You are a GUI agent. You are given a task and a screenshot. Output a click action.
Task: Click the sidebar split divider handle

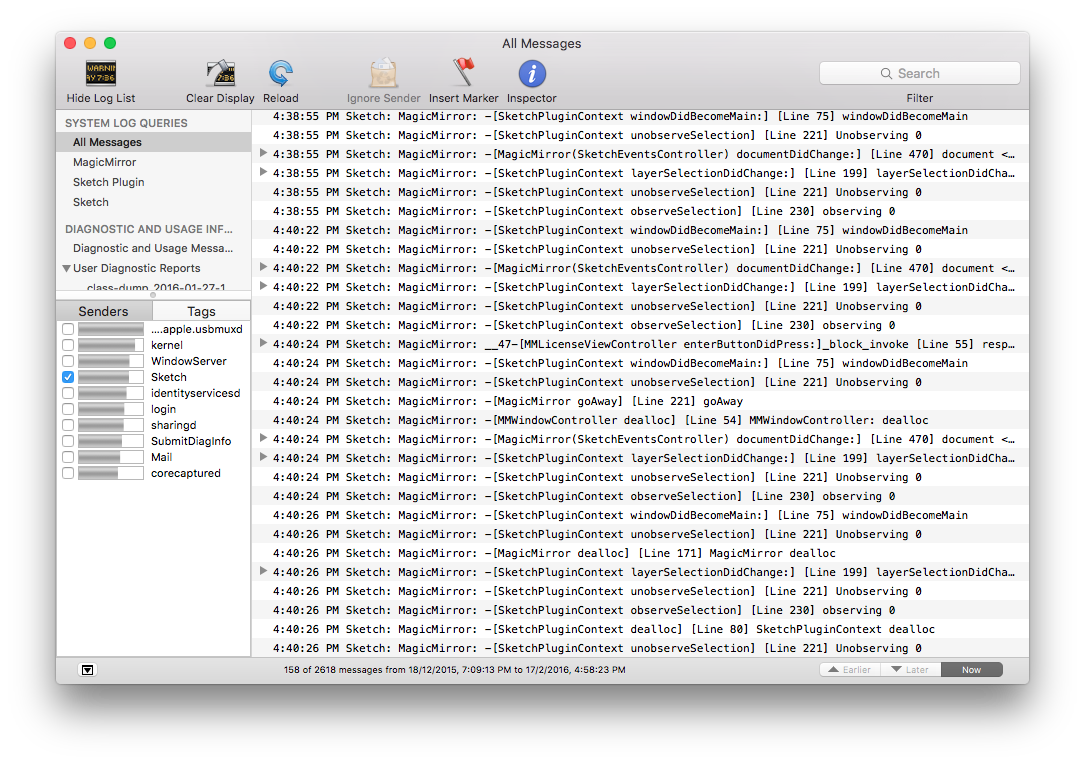tap(154, 295)
